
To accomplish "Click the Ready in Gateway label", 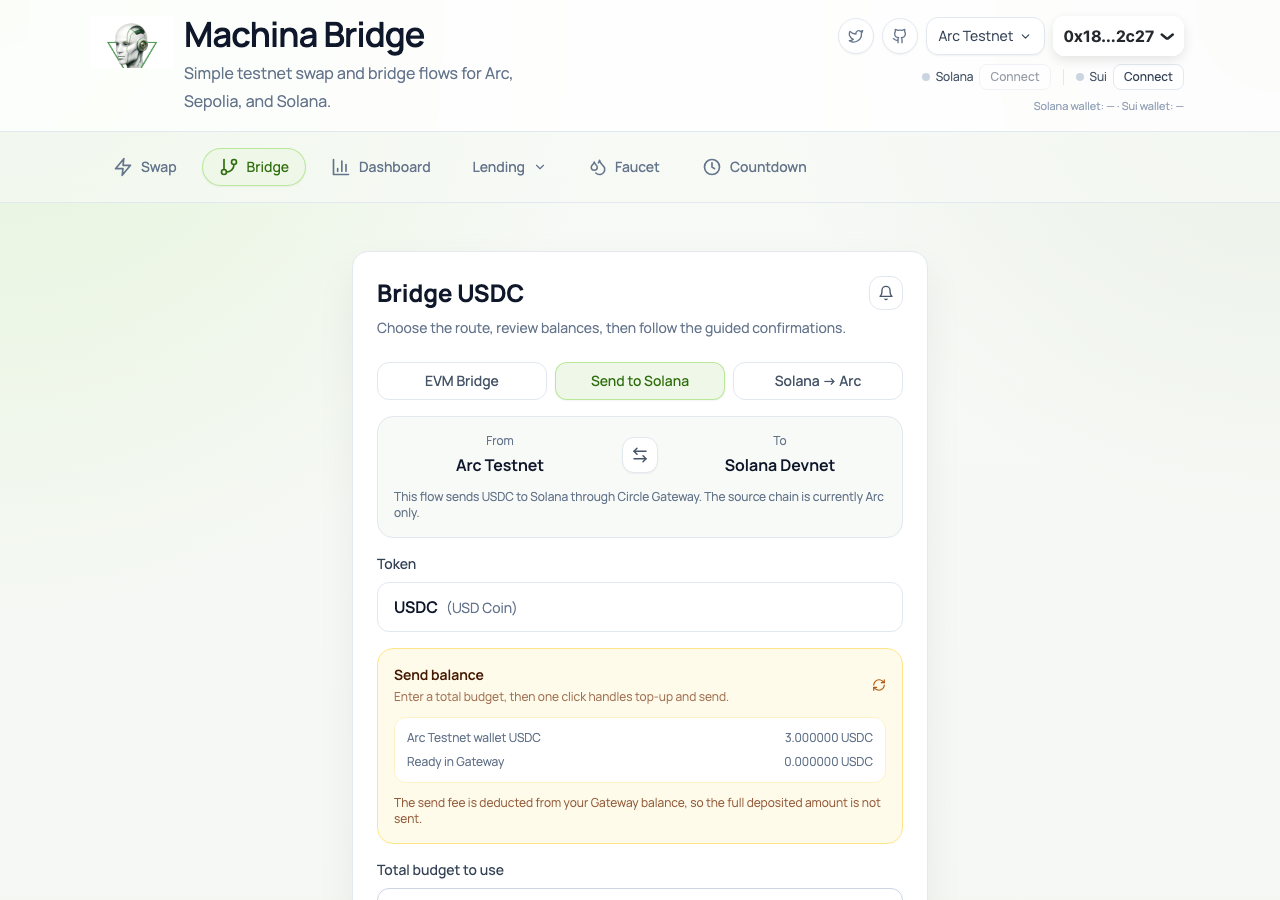I will [x=456, y=762].
